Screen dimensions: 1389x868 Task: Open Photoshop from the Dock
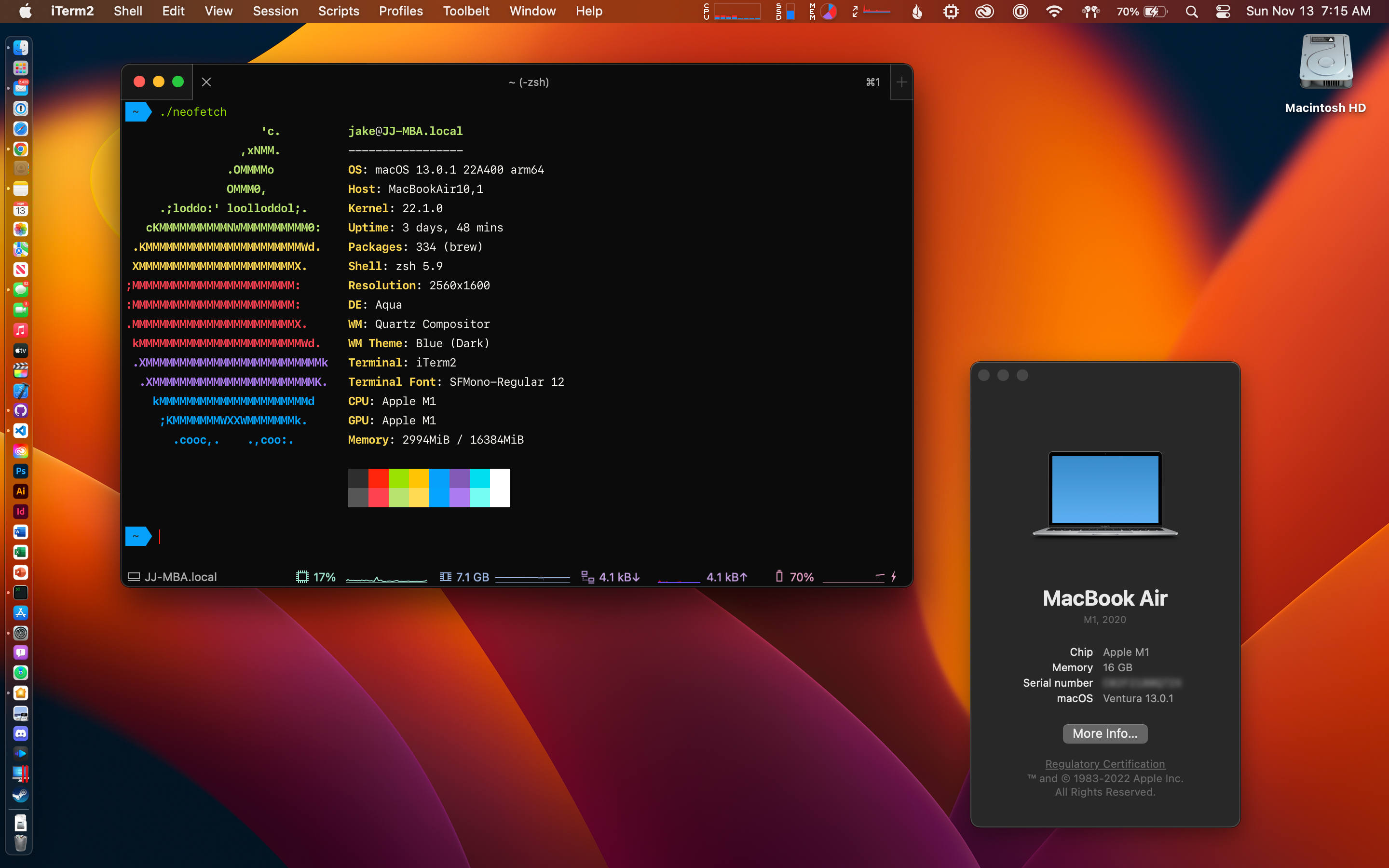coord(21,471)
